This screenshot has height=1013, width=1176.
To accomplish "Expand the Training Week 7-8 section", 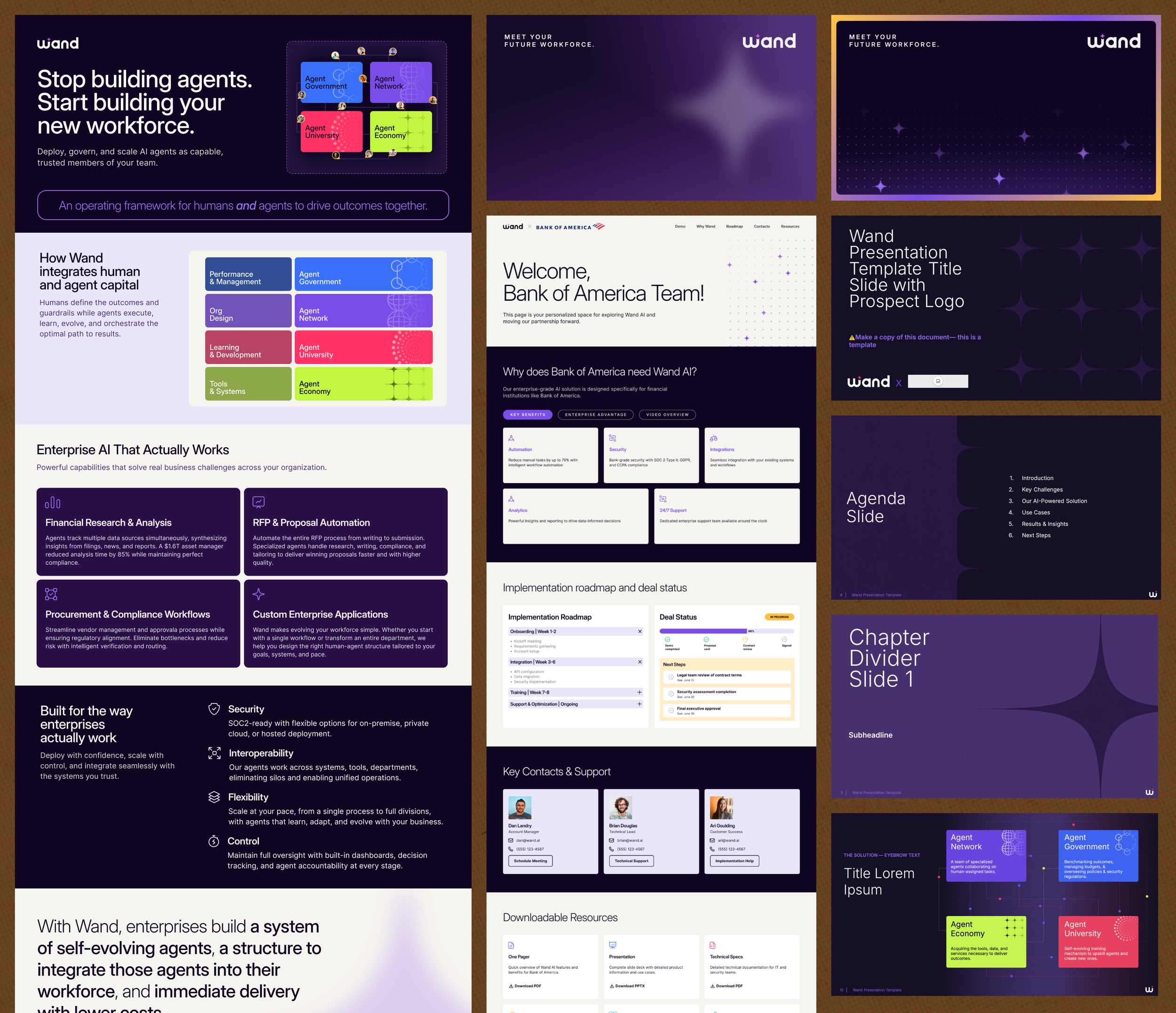I will (640, 692).
